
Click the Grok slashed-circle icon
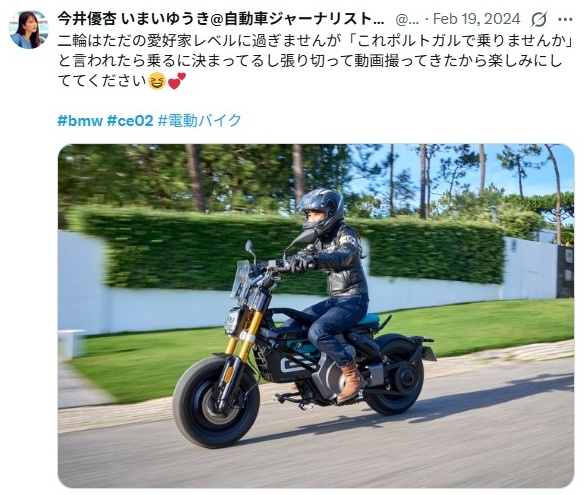[x=539, y=19]
